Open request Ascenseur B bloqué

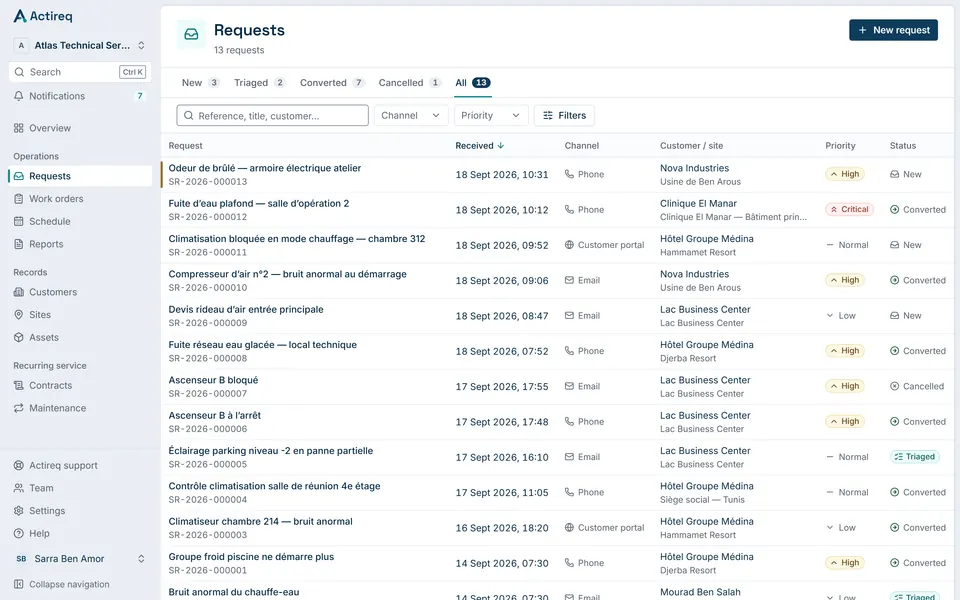[x=213, y=380]
